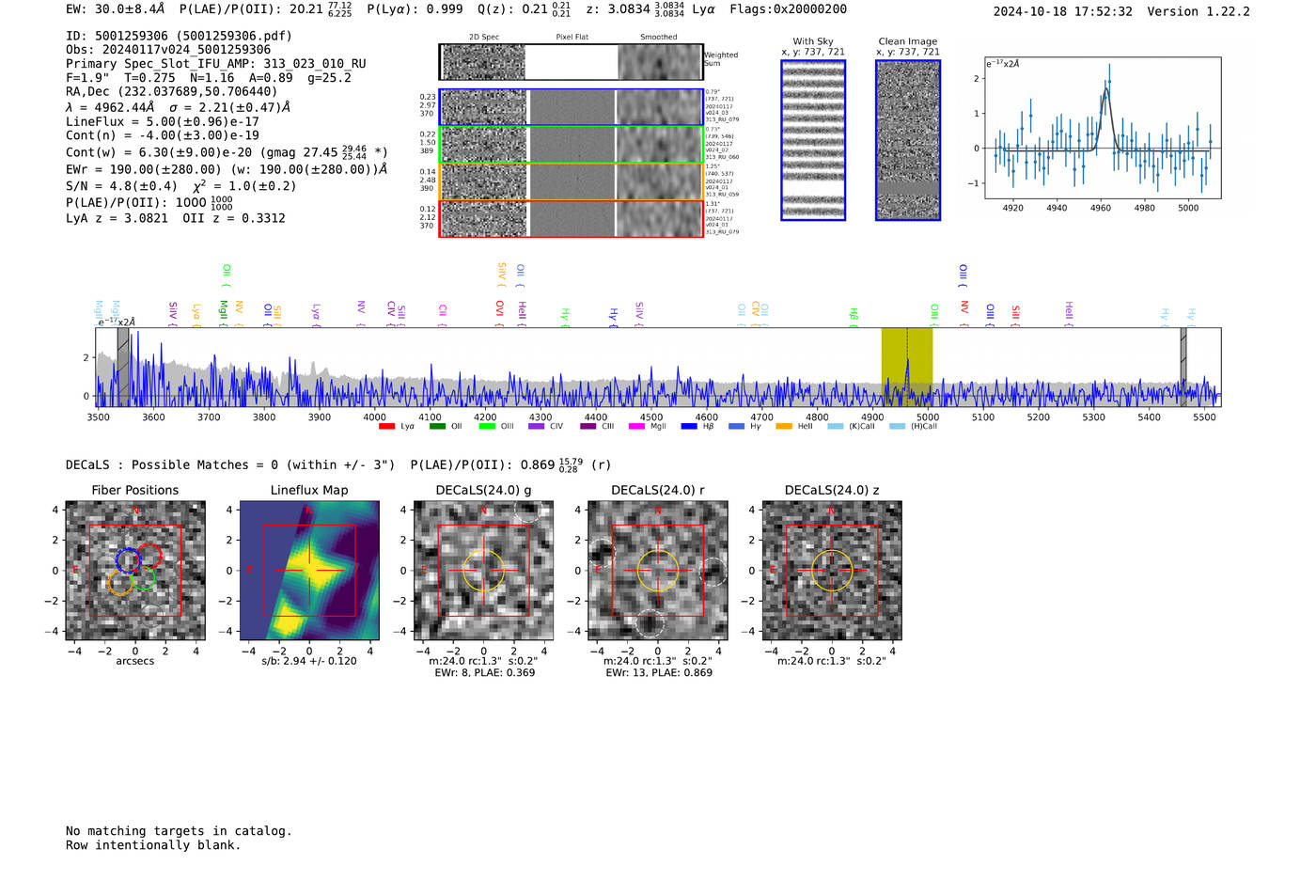Click the Fiber Positions panel title
Image resolution: width=1316 pixels, height=896 pixels.
[135, 491]
